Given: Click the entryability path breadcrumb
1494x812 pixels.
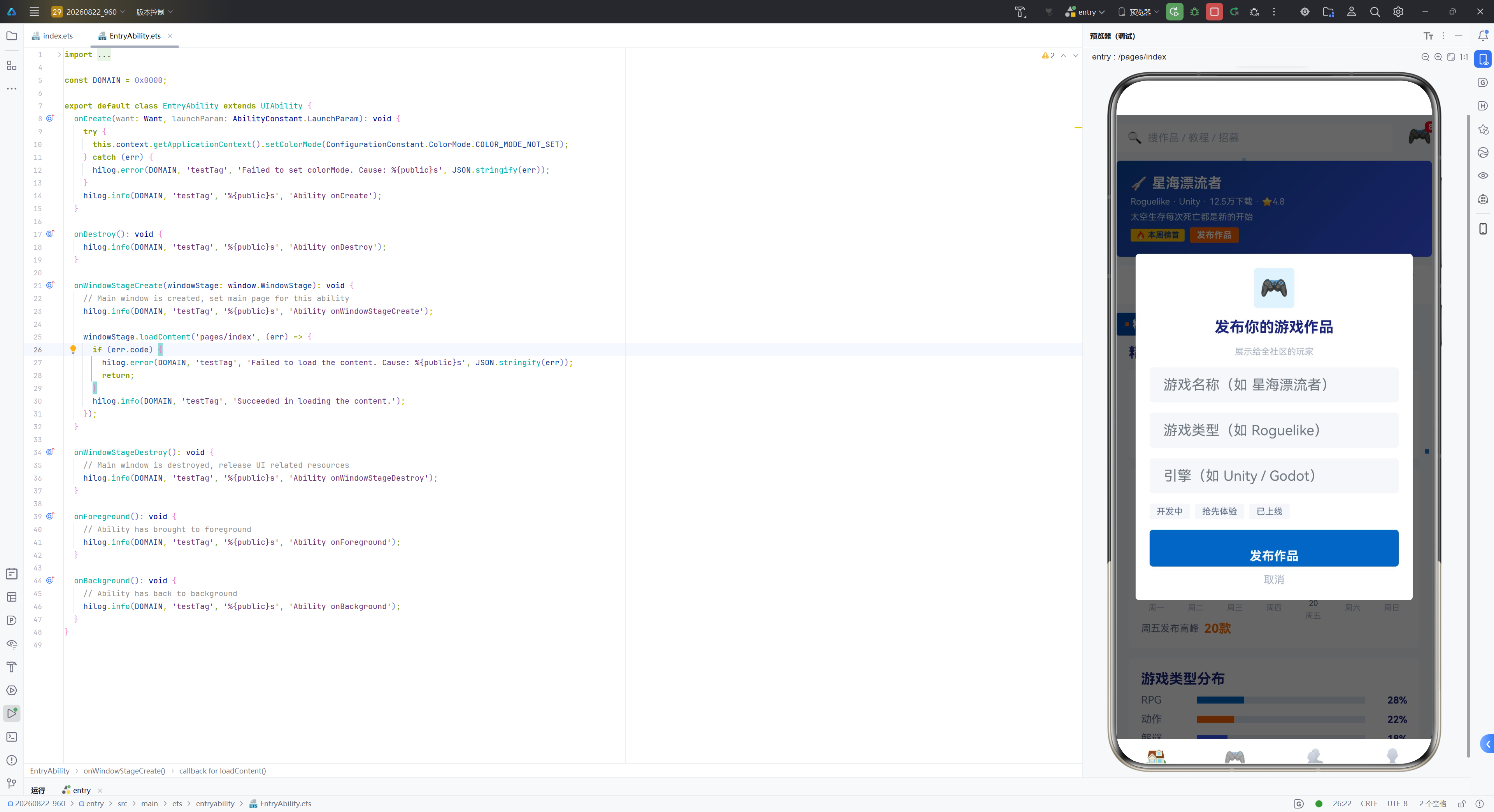Looking at the screenshot, I should [215, 804].
